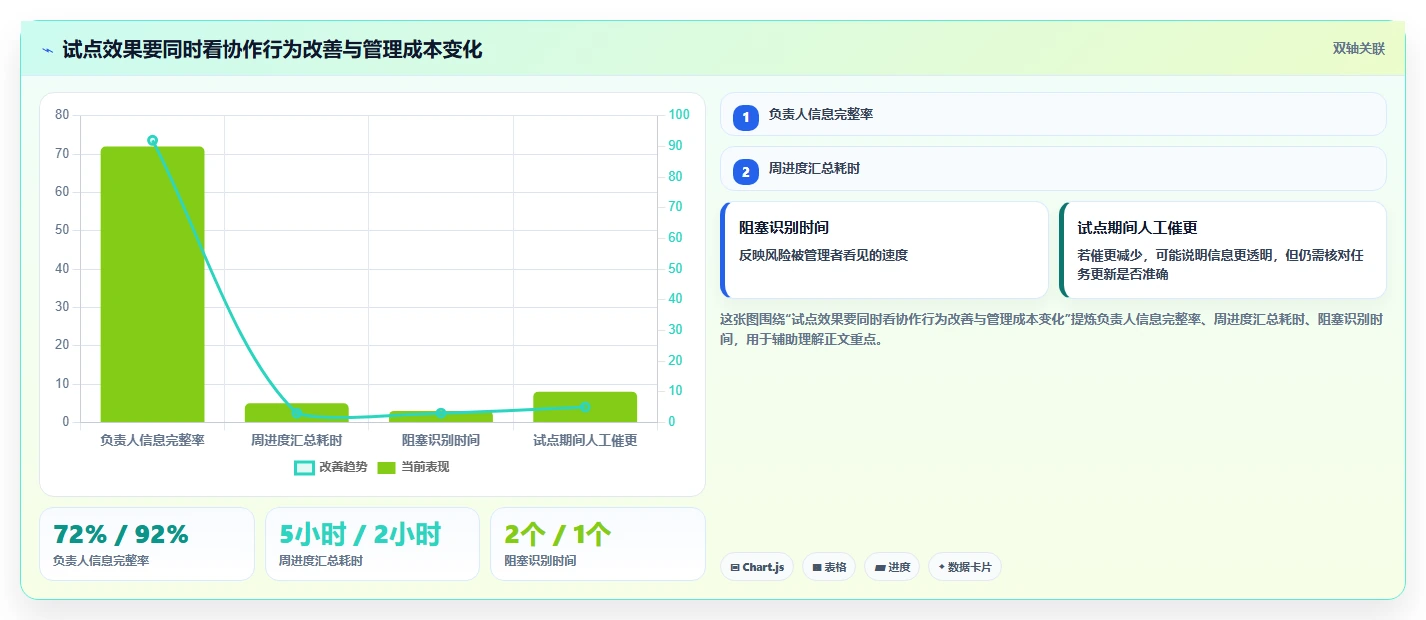Select list item 2 周进度汇总耗时

[1053, 168]
